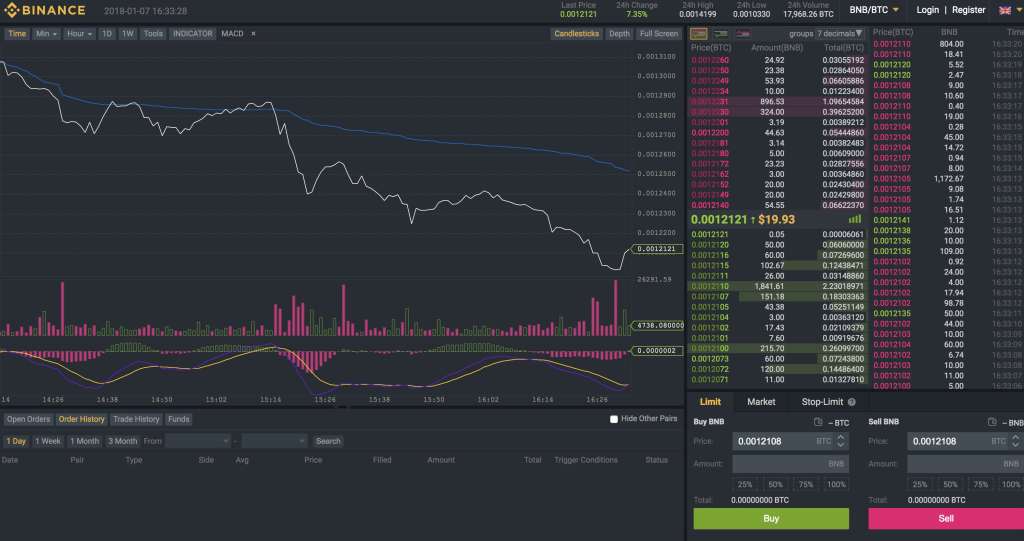Set buy amount to 100%

point(837,484)
